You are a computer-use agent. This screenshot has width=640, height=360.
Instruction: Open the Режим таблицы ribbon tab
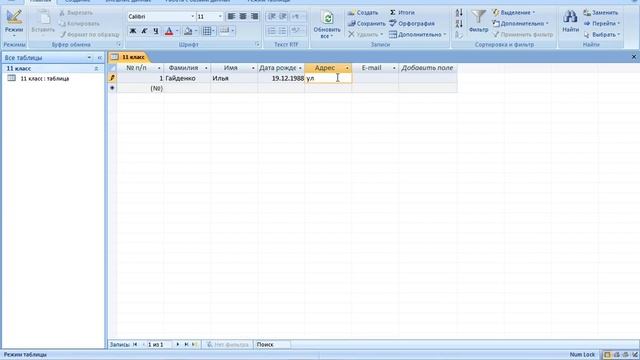[269, 1]
